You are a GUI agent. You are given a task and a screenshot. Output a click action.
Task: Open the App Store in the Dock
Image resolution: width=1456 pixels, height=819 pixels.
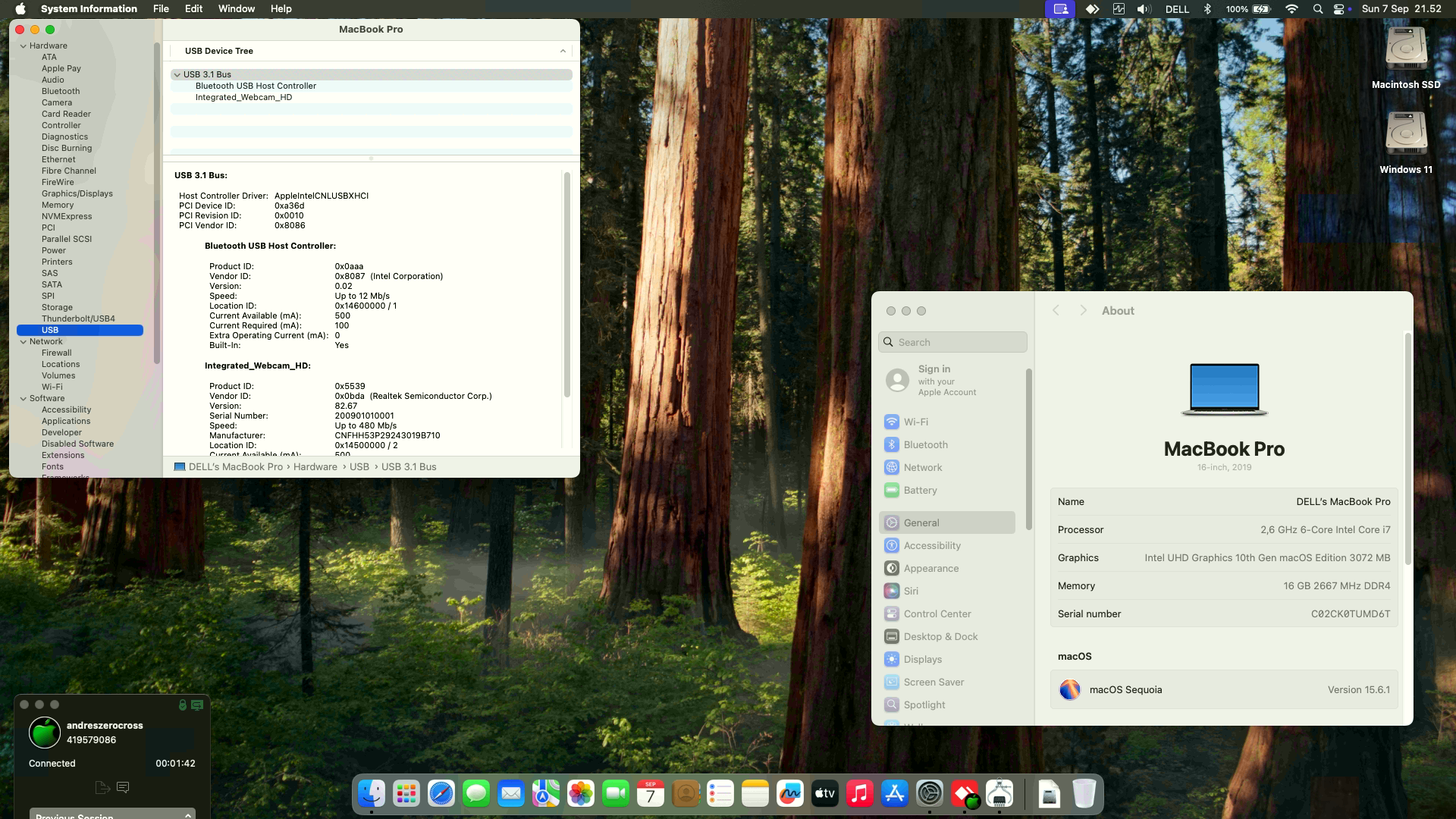(x=895, y=794)
